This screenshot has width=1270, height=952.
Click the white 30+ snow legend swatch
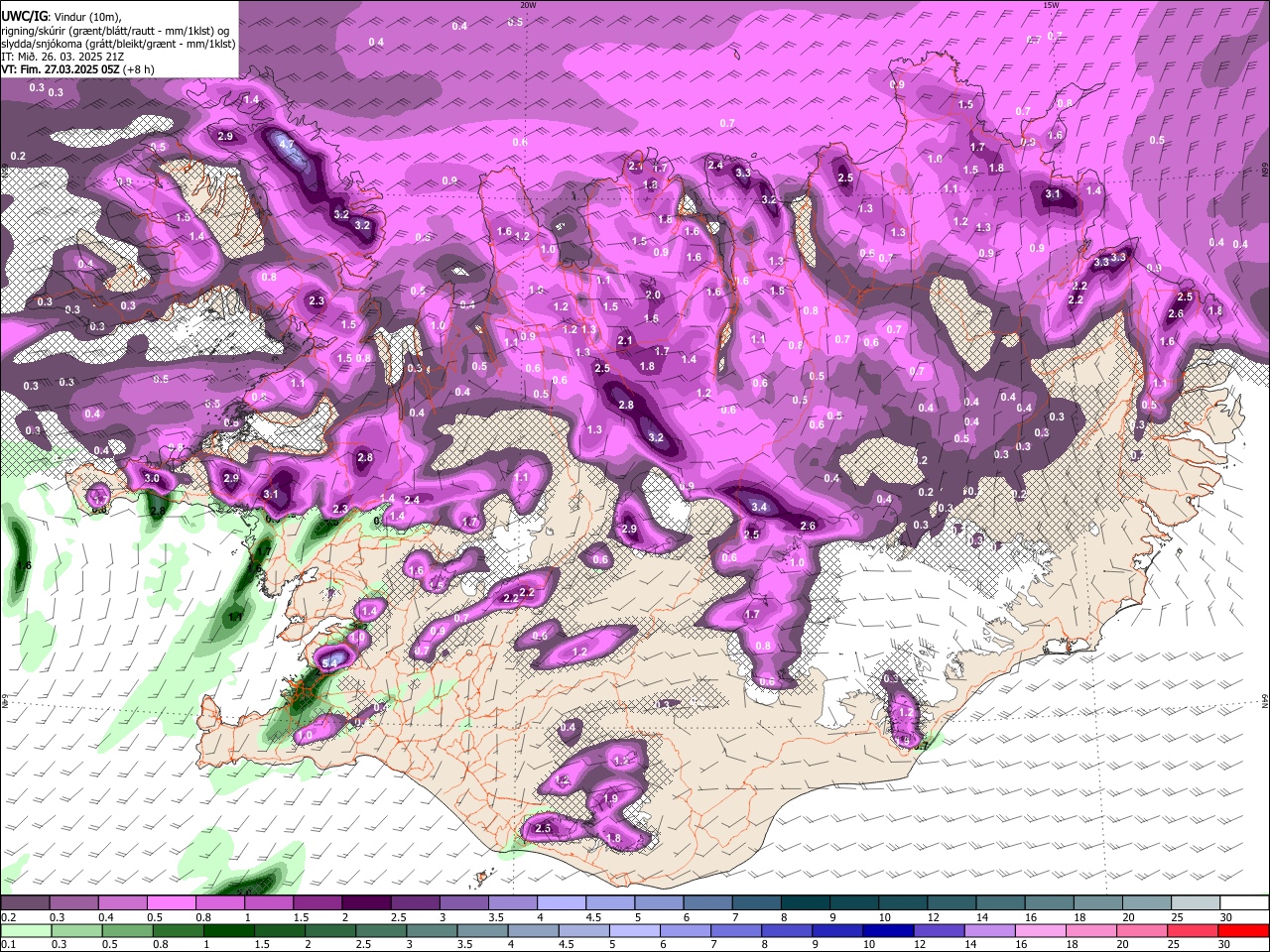[1245, 903]
